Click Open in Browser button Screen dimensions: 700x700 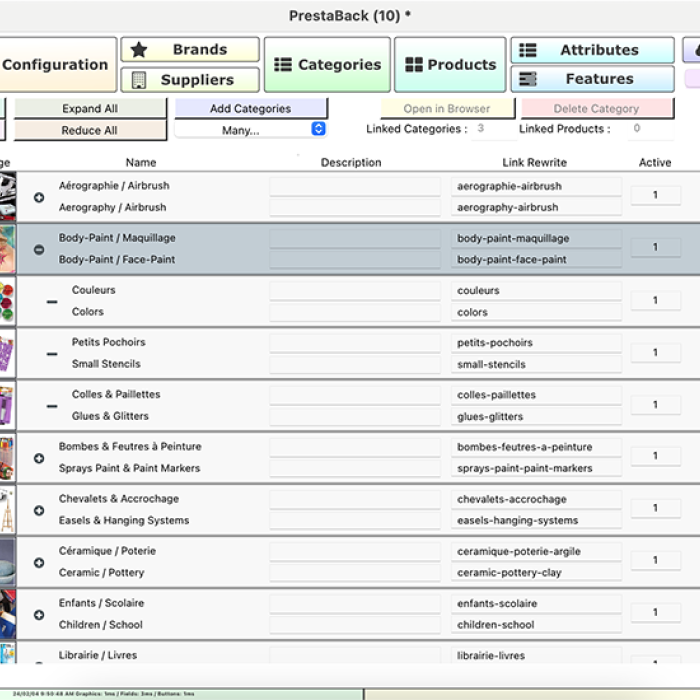447,108
